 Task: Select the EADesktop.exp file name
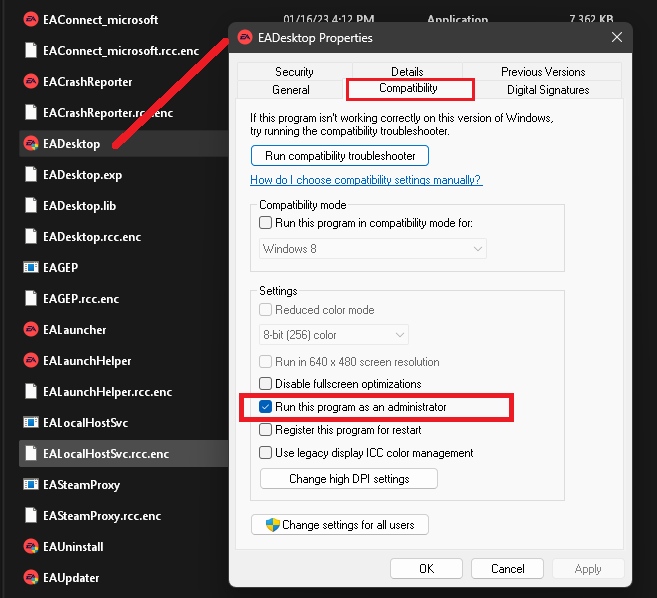[83, 175]
